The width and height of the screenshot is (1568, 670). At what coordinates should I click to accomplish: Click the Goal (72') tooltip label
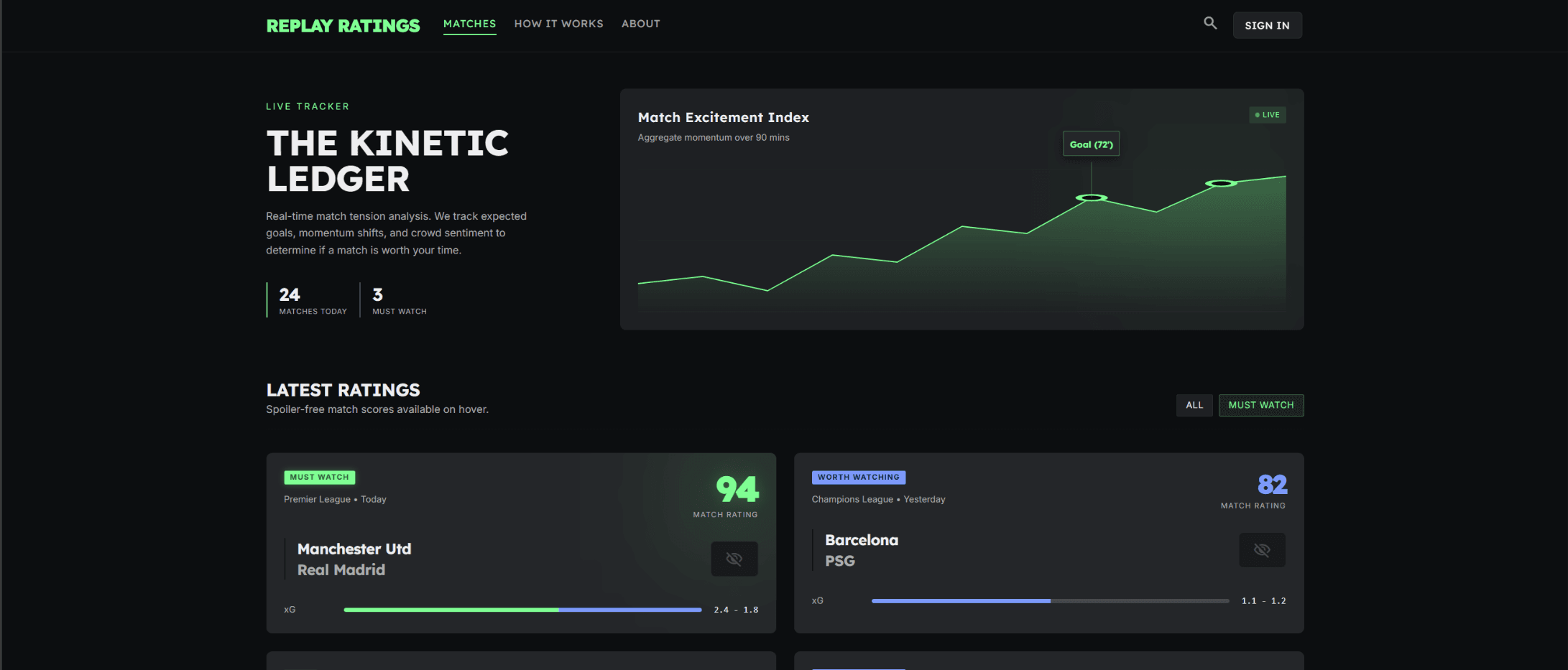(1091, 144)
